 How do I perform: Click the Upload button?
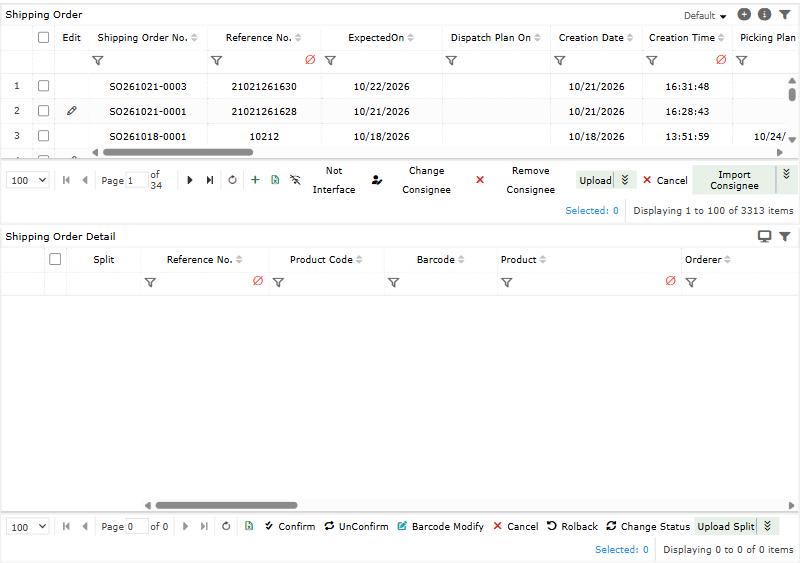tap(595, 180)
